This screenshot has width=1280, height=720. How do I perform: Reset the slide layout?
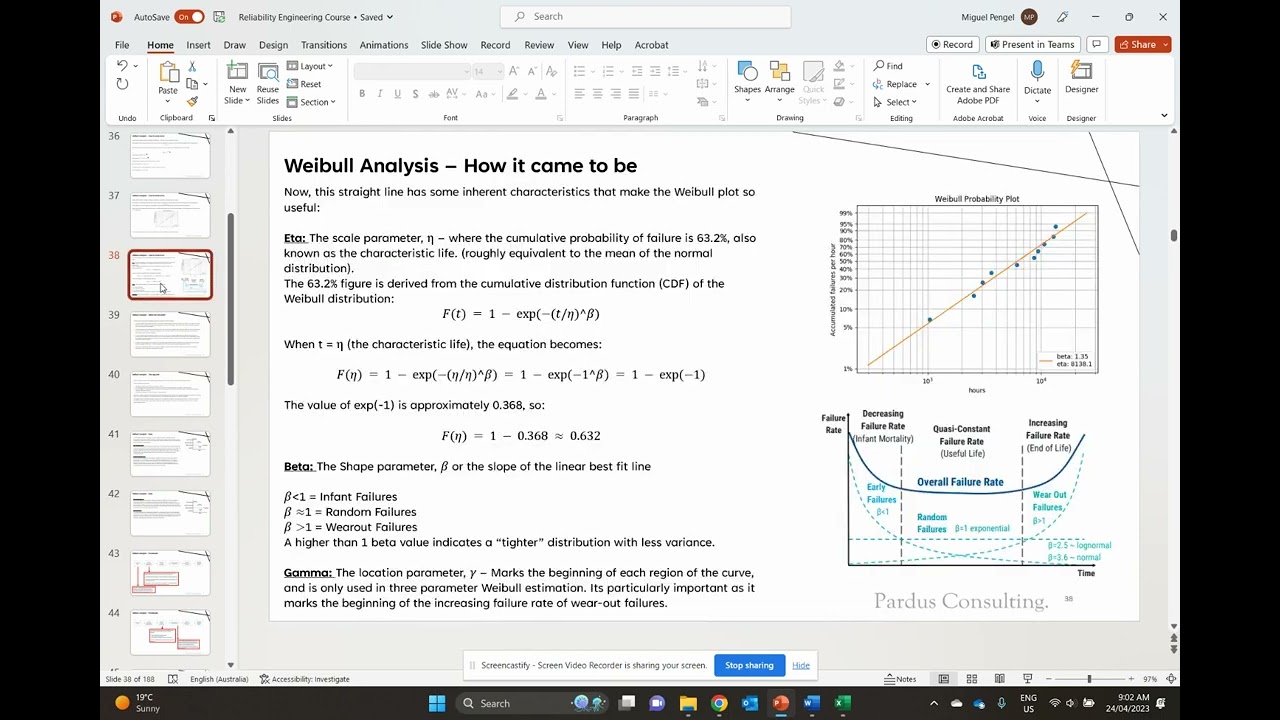(304, 84)
